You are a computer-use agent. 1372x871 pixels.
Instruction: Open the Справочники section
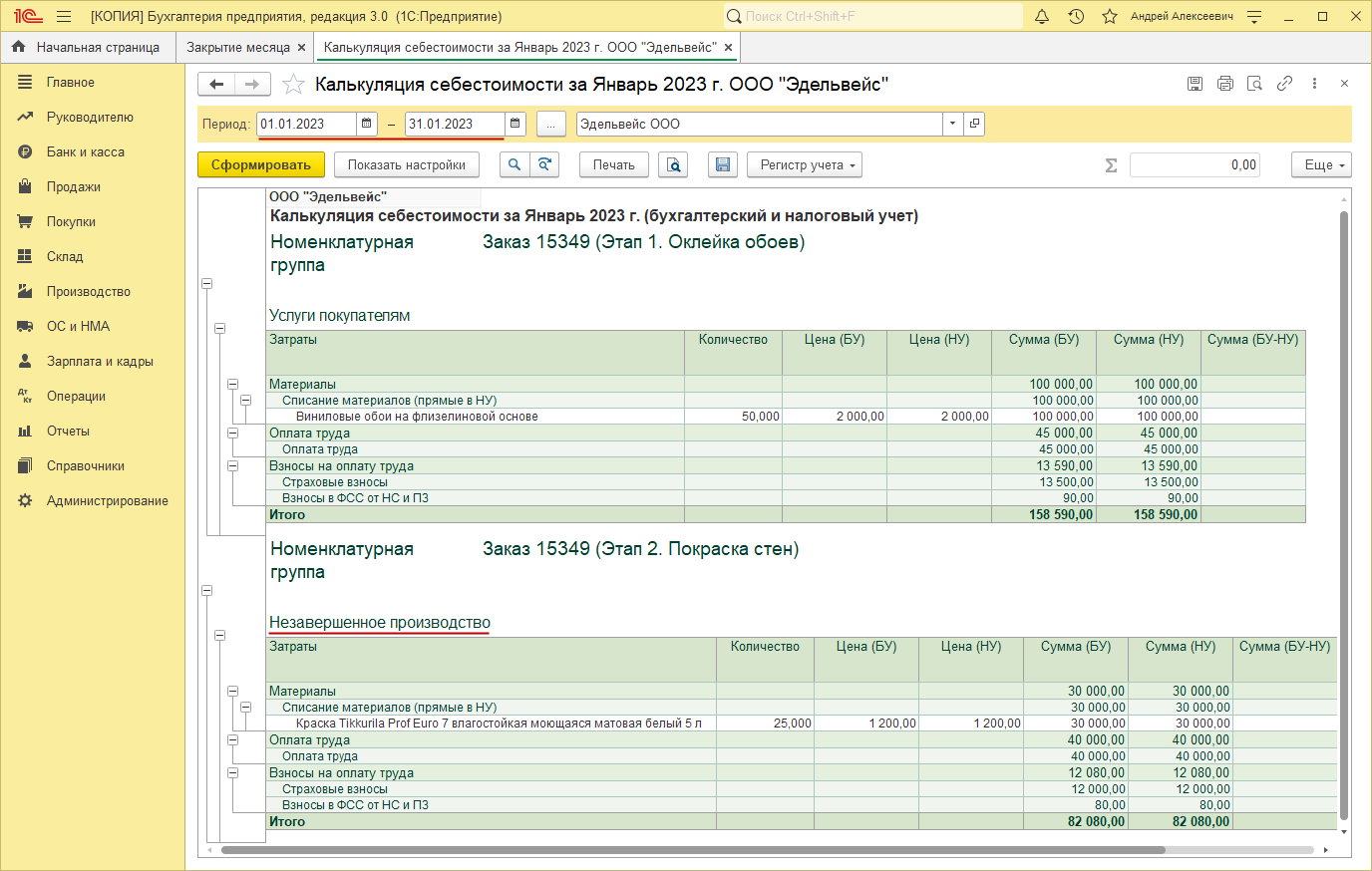(92, 466)
